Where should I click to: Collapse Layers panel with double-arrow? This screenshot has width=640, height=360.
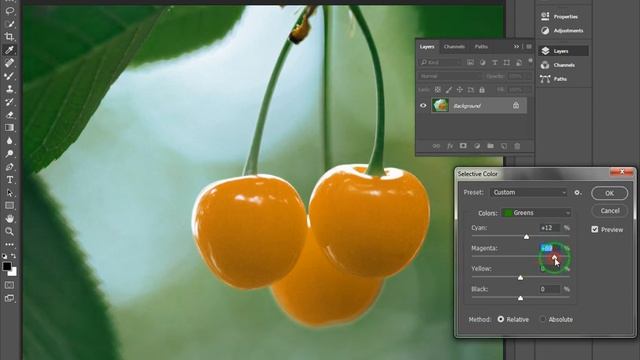(516, 47)
